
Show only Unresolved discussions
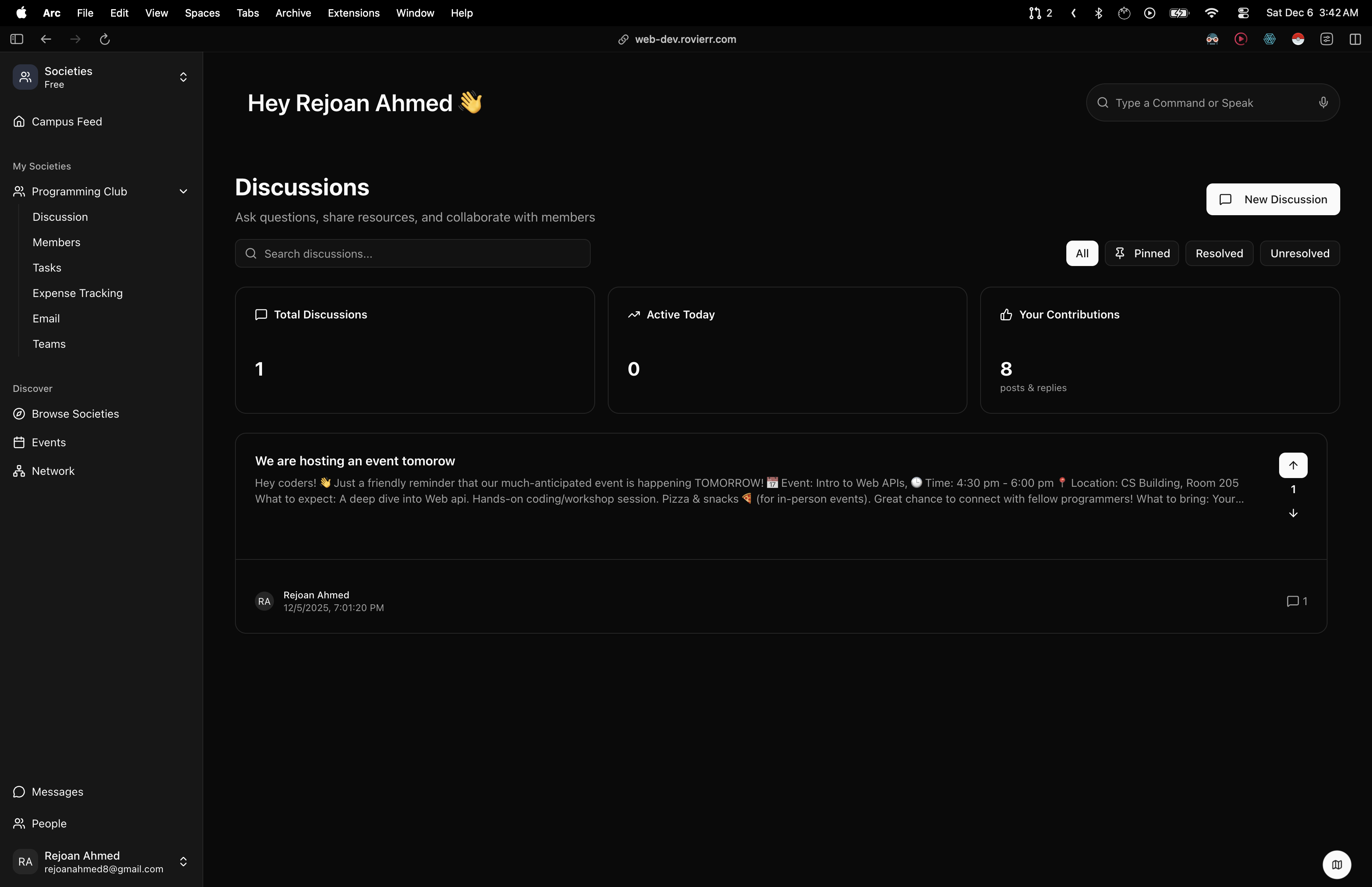(x=1299, y=253)
